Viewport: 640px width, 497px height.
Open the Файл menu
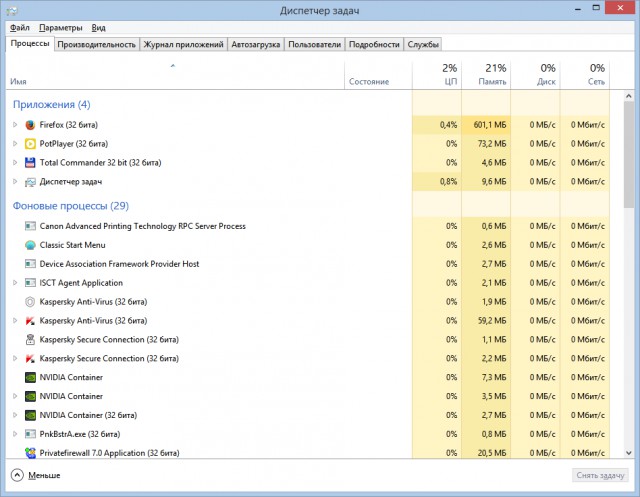click(x=20, y=28)
